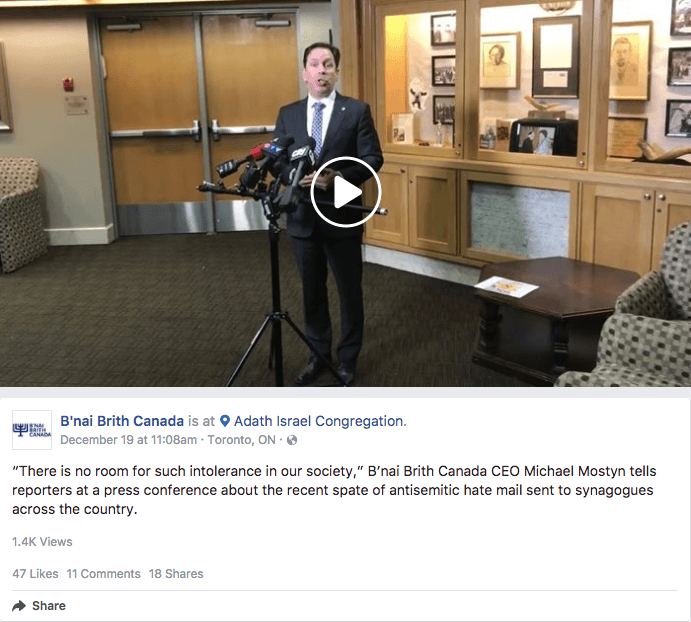Open the December 19 at 11:08am timestamp
This screenshot has width=691, height=622.
pos(129,440)
